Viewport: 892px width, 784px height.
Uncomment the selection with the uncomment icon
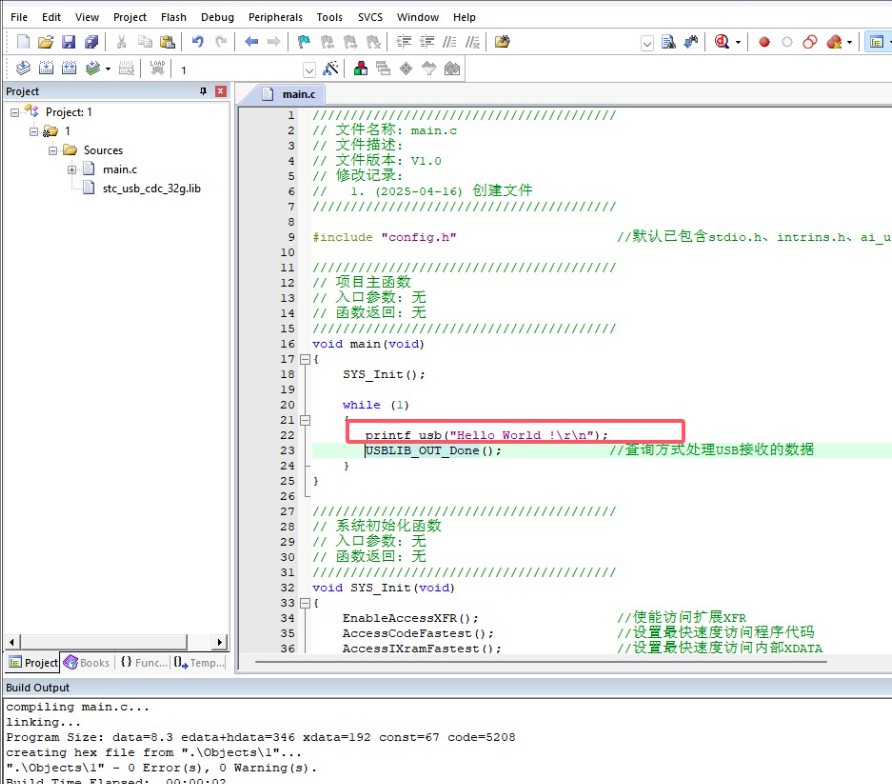click(x=472, y=42)
